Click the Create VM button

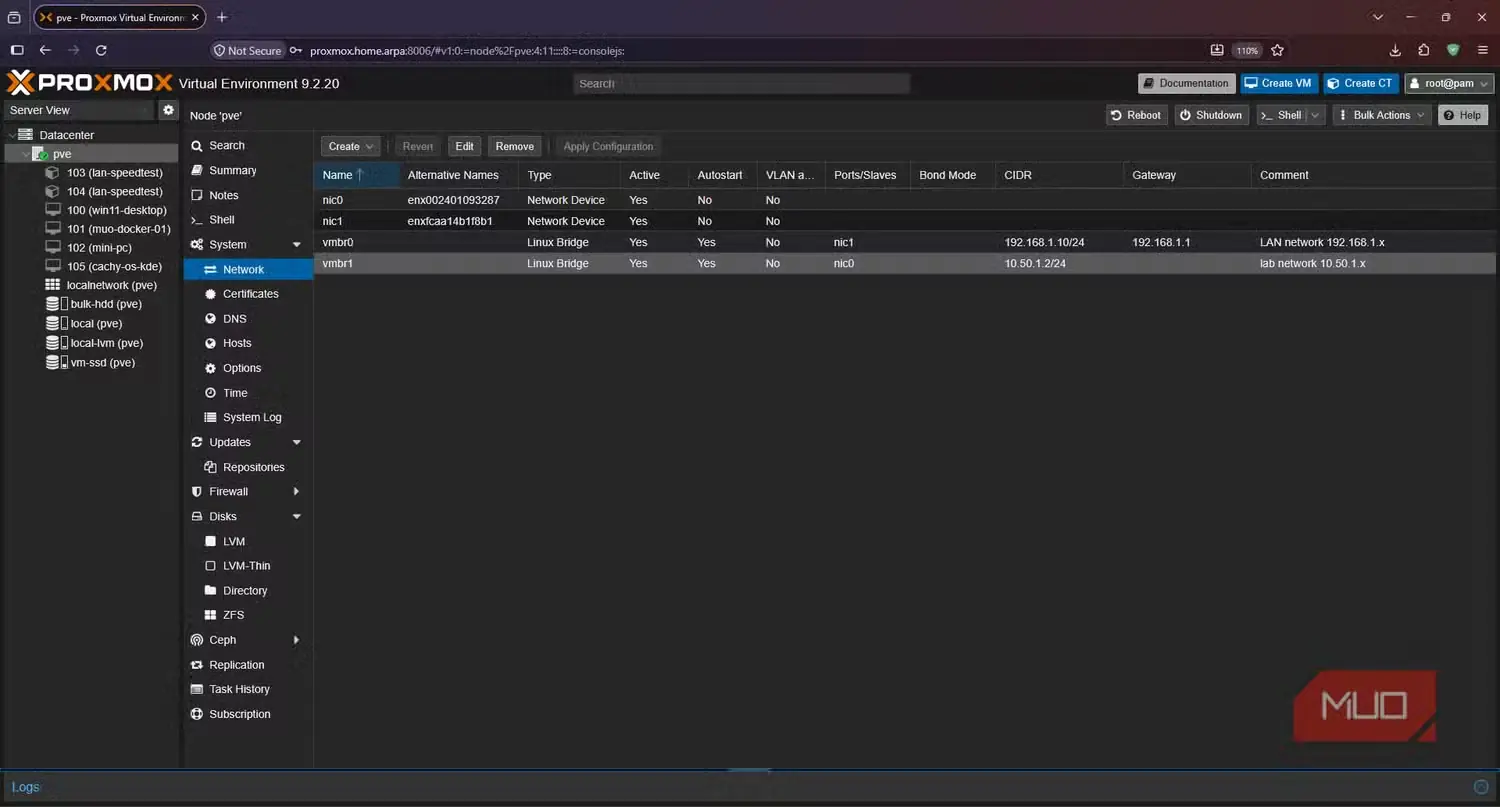pos(1279,83)
